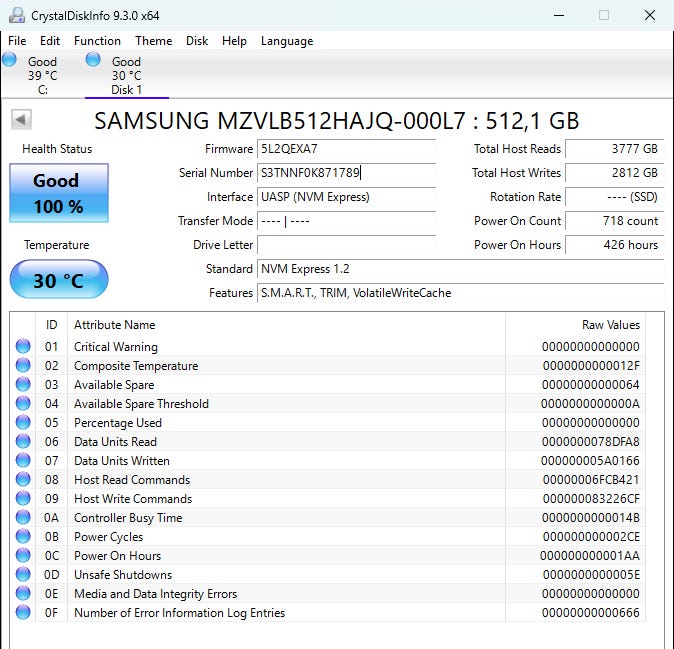Open the Language menu

287,41
